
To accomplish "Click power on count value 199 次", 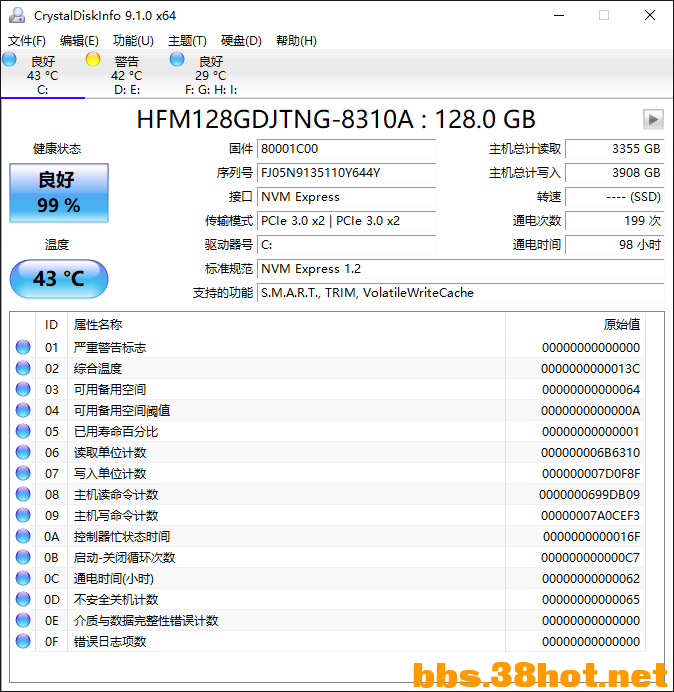I will [615, 221].
